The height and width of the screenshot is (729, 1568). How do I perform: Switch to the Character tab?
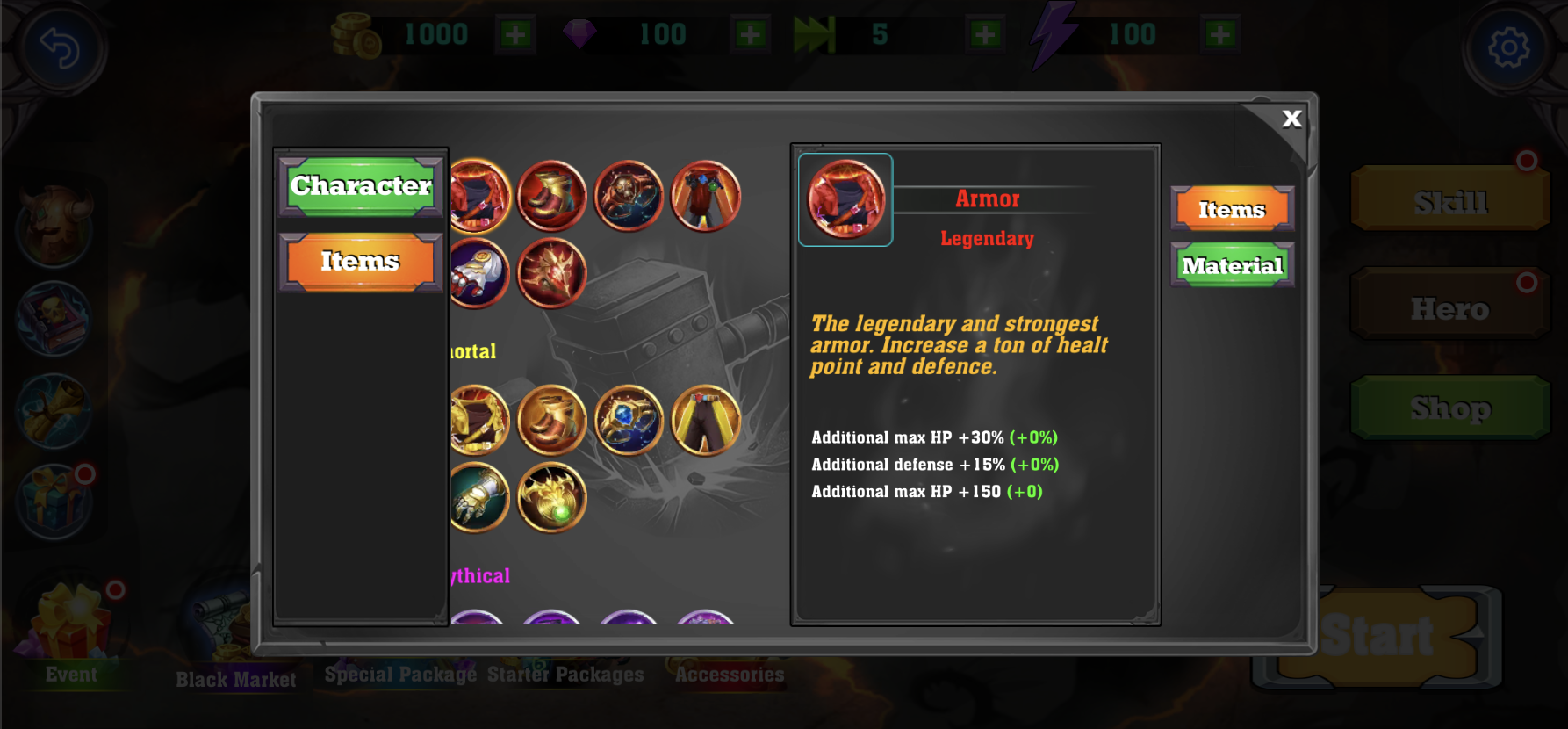point(361,186)
